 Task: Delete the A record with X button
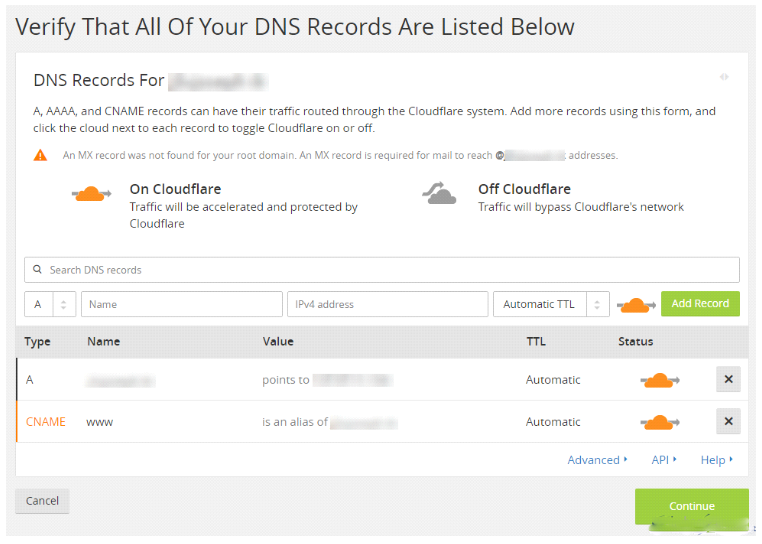point(728,379)
